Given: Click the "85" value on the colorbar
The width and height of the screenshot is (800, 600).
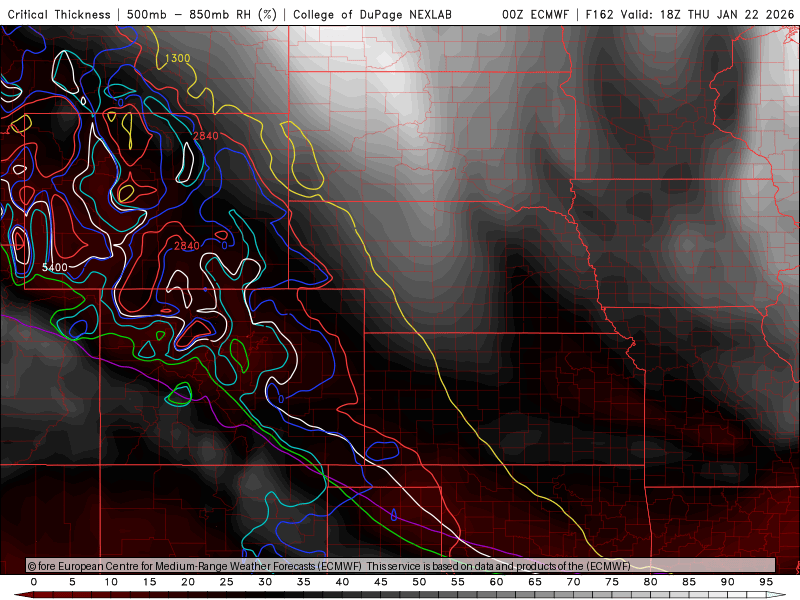Looking at the screenshot, I should (x=689, y=582).
